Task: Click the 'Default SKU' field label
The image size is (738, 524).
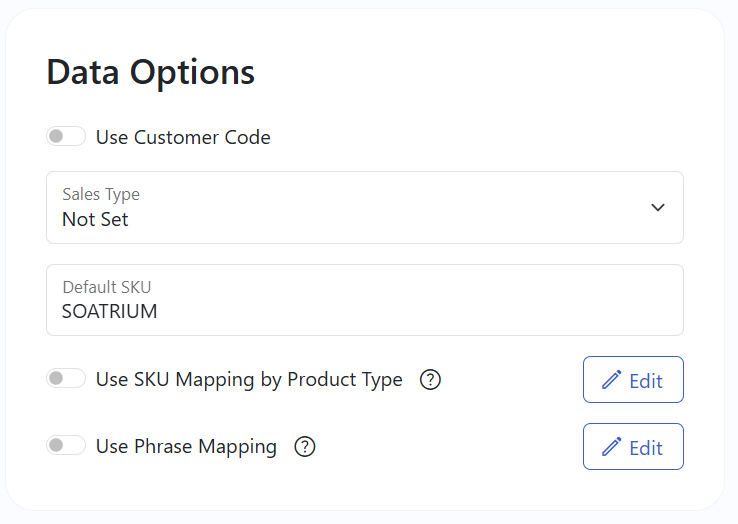Action: tap(106, 287)
